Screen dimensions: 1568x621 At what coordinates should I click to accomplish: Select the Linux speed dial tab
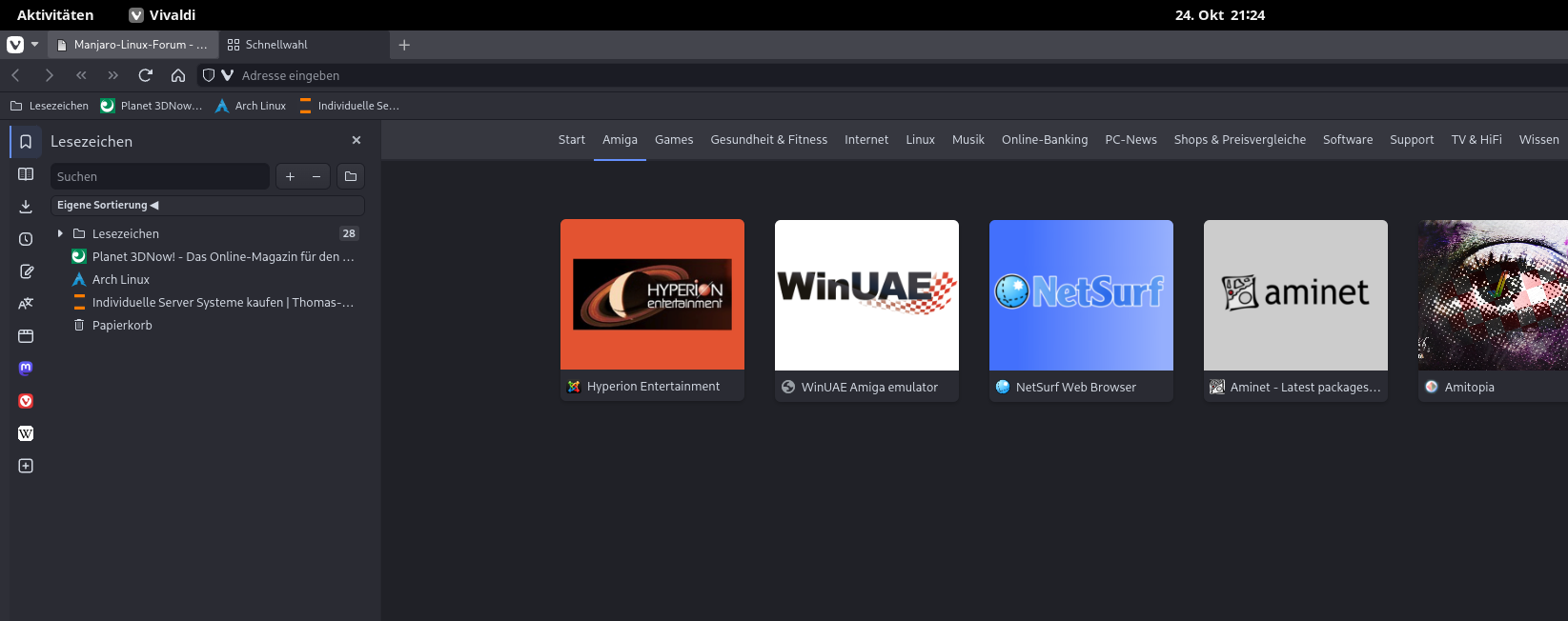(920, 140)
